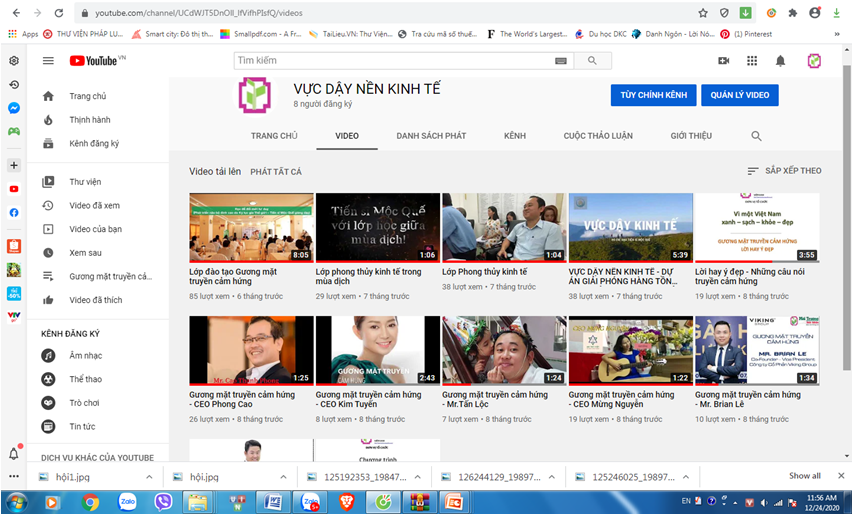Click the create video camera icon

point(723,61)
